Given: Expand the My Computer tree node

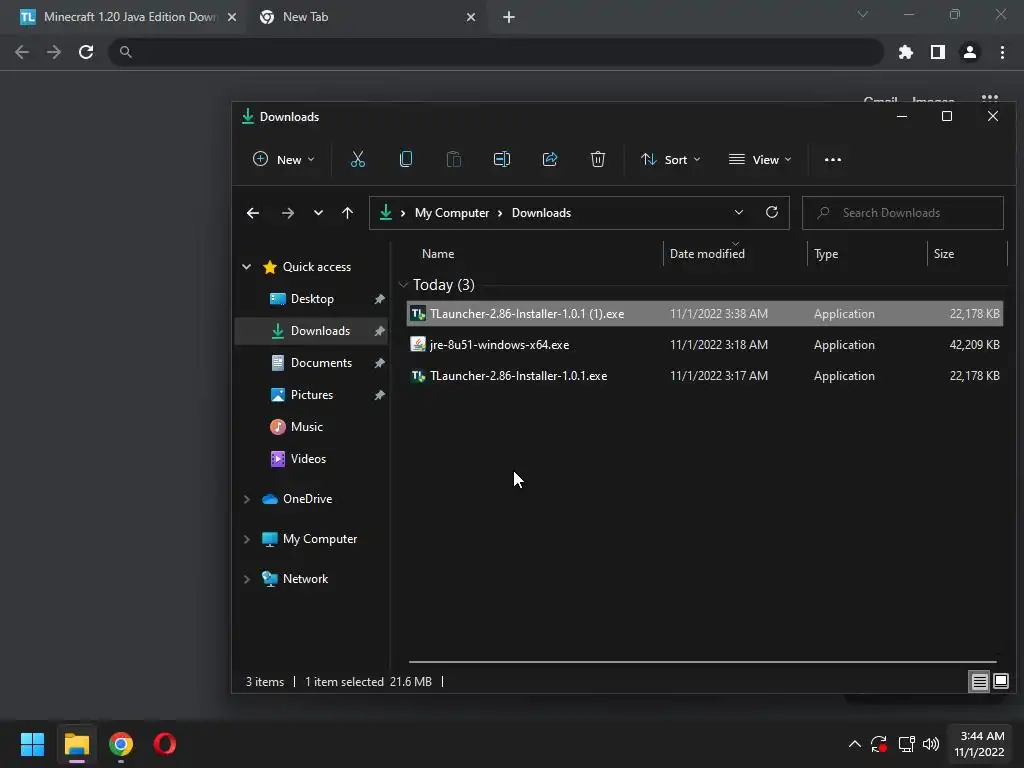Looking at the screenshot, I should click(x=246, y=539).
